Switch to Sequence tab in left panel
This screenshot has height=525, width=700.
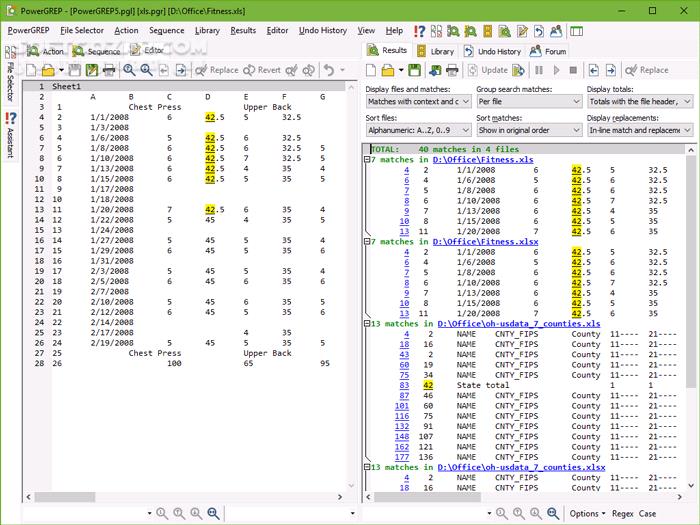click(x=97, y=51)
